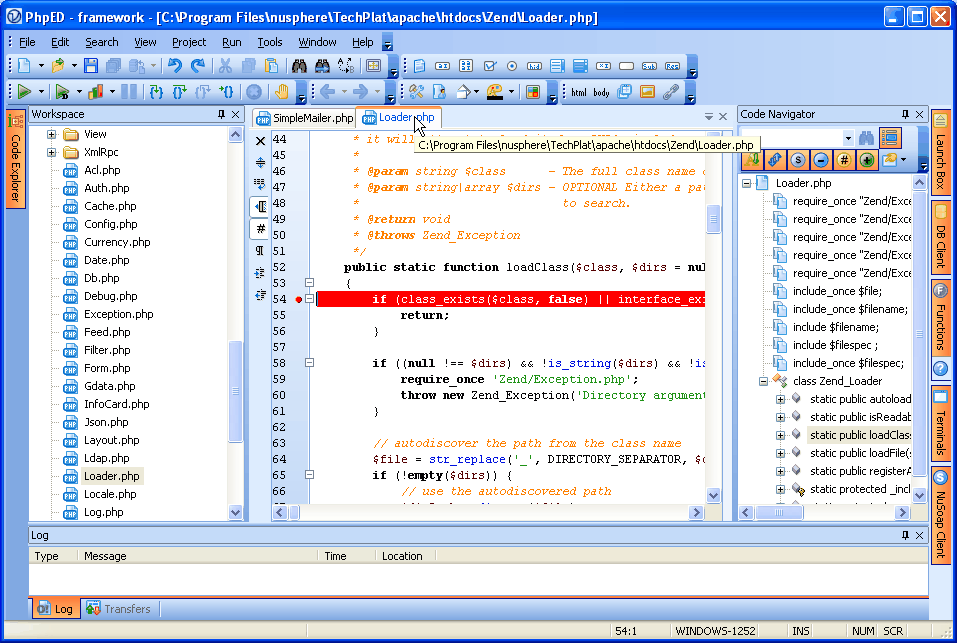This screenshot has height=643, width=957.
Task: Toggle the # filter in Code Navigator
Action: [844, 160]
